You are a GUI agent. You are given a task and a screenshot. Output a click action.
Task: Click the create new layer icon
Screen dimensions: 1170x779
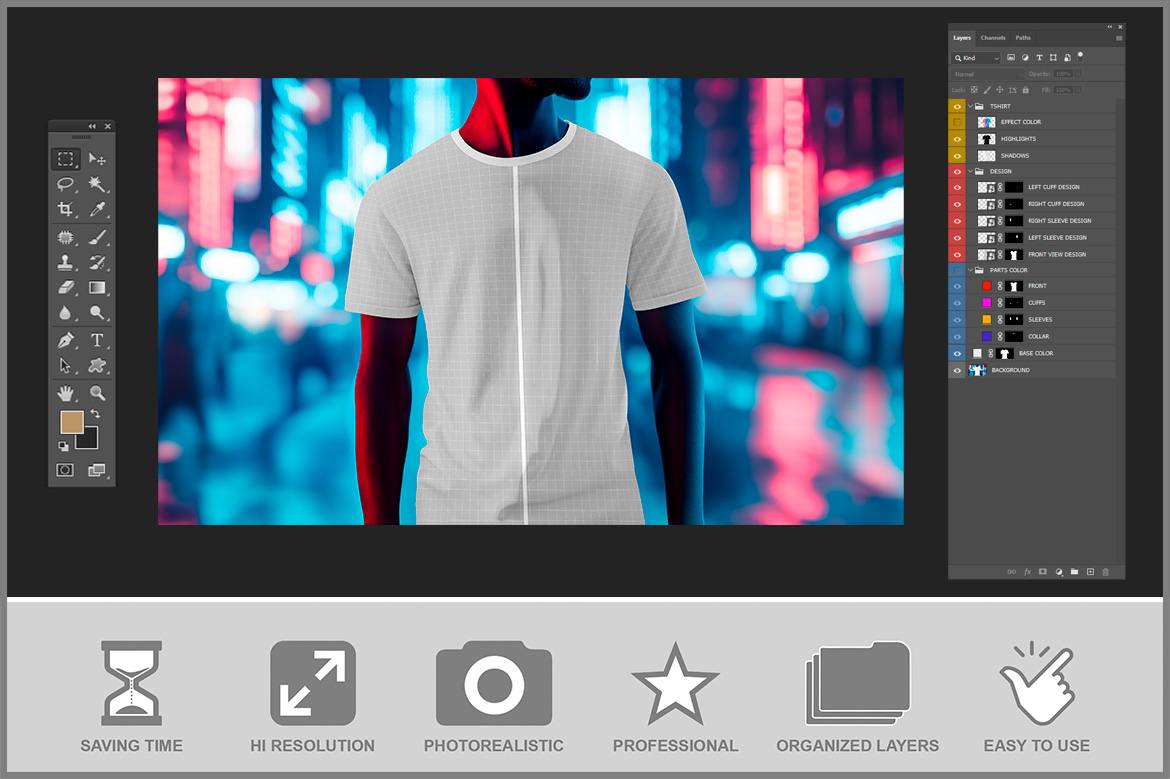pos(1090,572)
